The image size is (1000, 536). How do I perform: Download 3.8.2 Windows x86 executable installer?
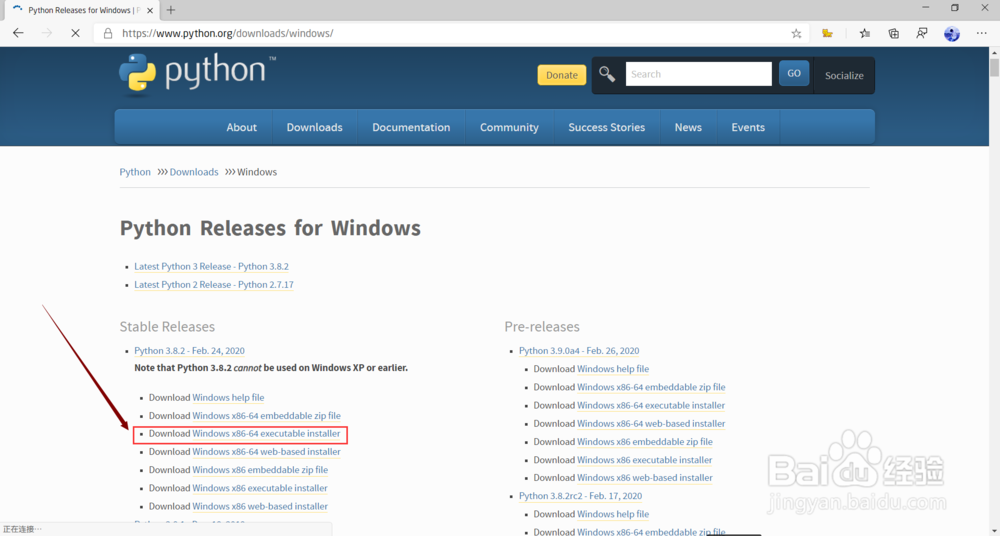260,488
